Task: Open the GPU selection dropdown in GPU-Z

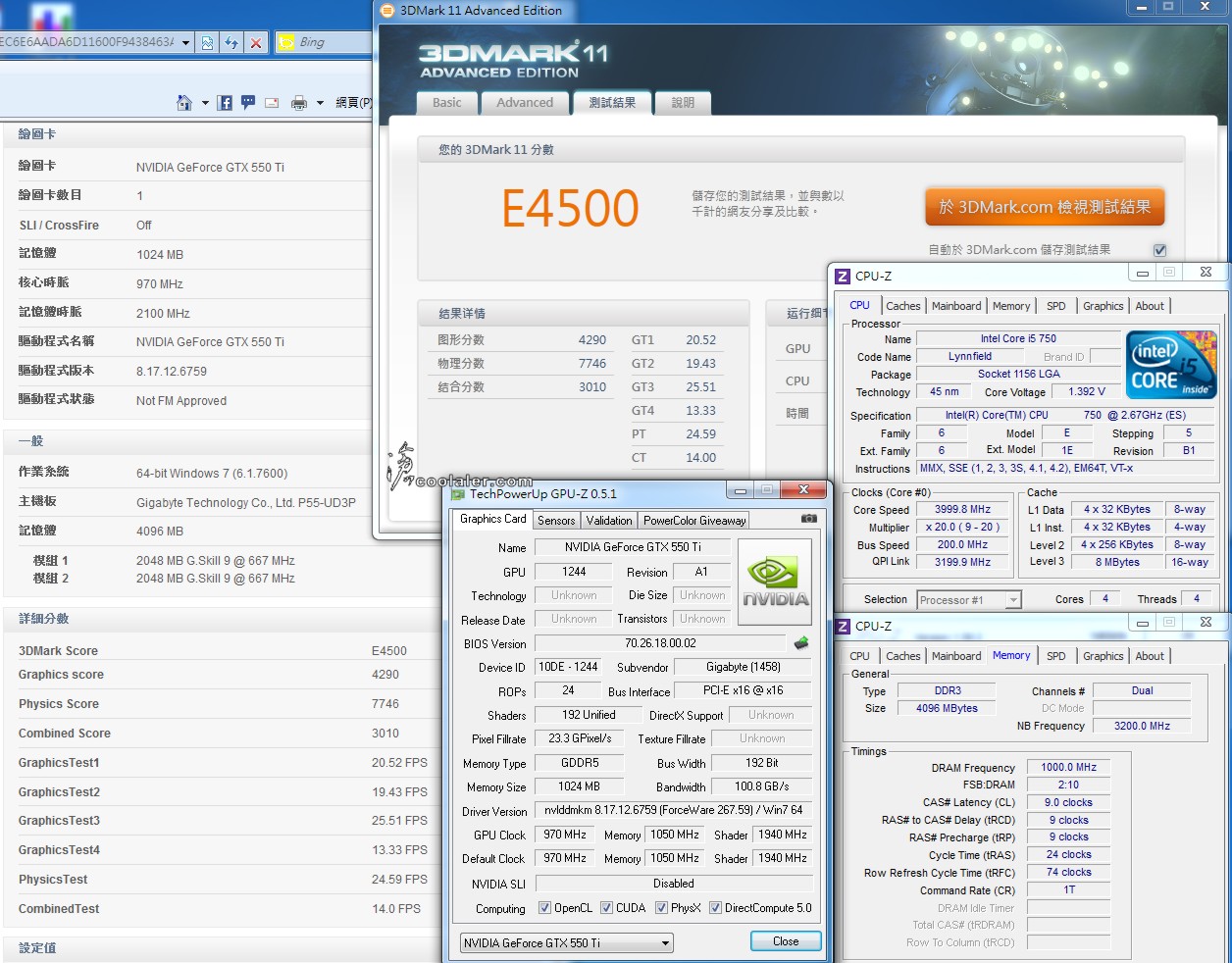Action: (567, 943)
